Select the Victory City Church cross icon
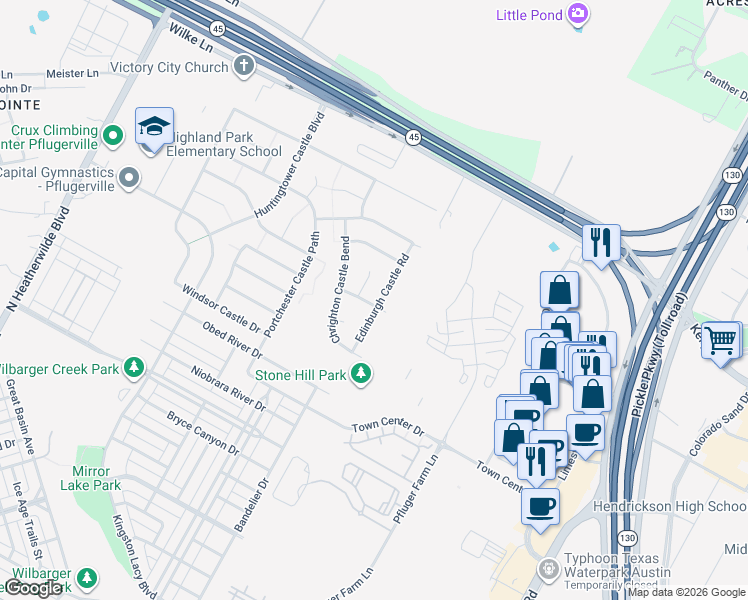The width and height of the screenshot is (748, 600). pyautogui.click(x=244, y=65)
